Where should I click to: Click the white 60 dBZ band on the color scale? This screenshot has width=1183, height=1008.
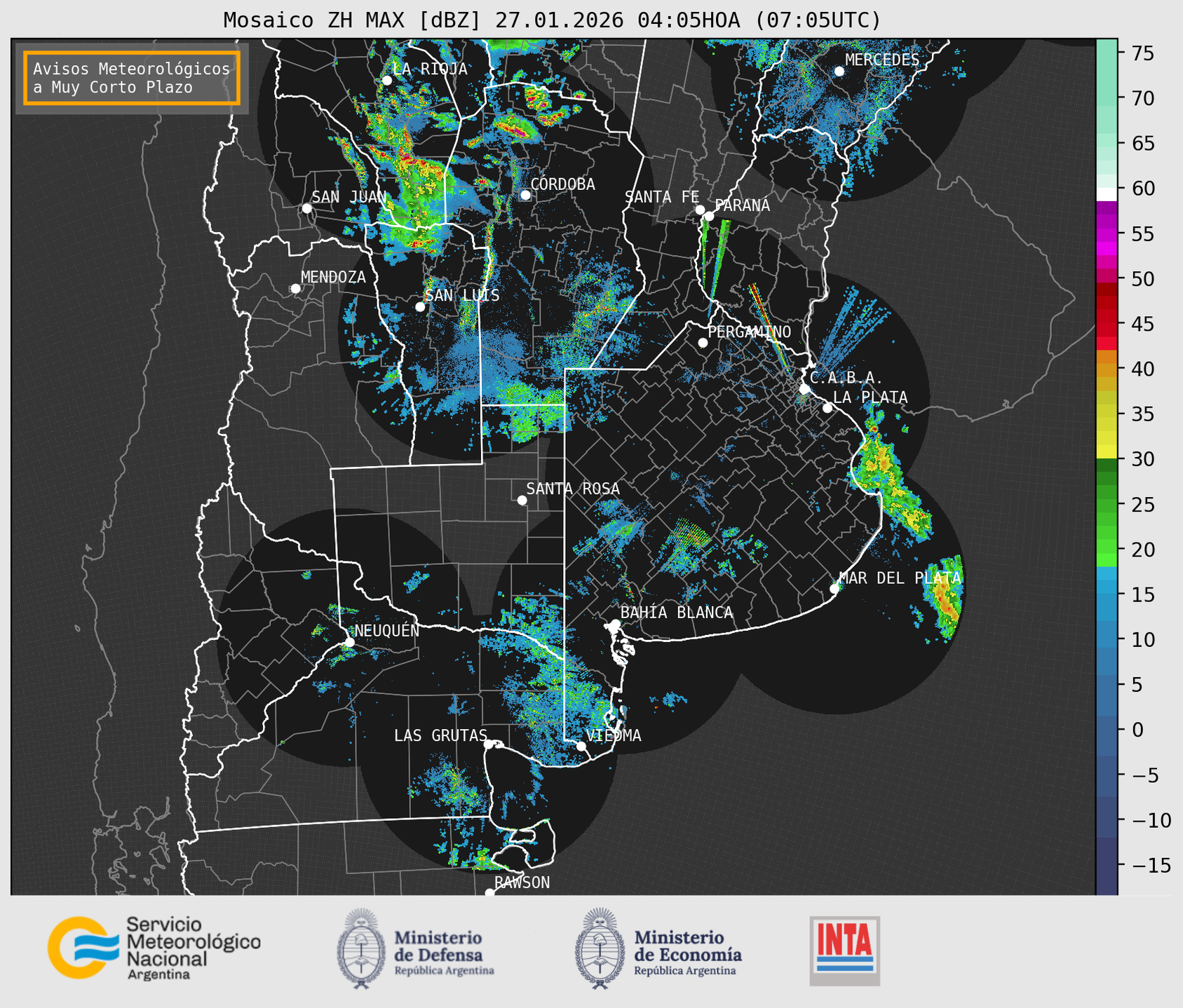[x=1107, y=193]
